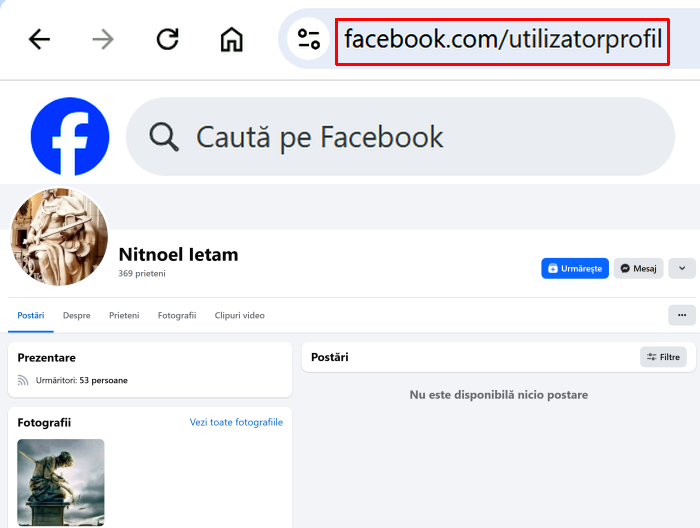Open the browser home page icon

pos(232,39)
